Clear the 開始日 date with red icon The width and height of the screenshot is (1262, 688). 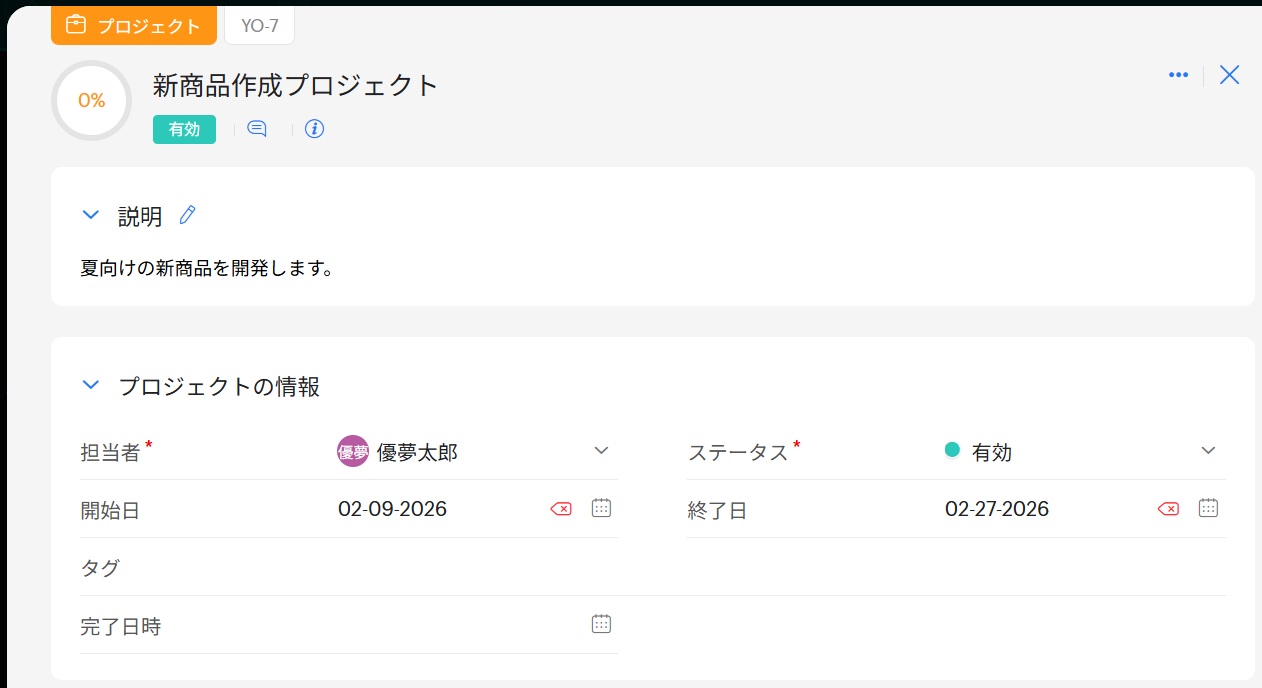(x=561, y=509)
